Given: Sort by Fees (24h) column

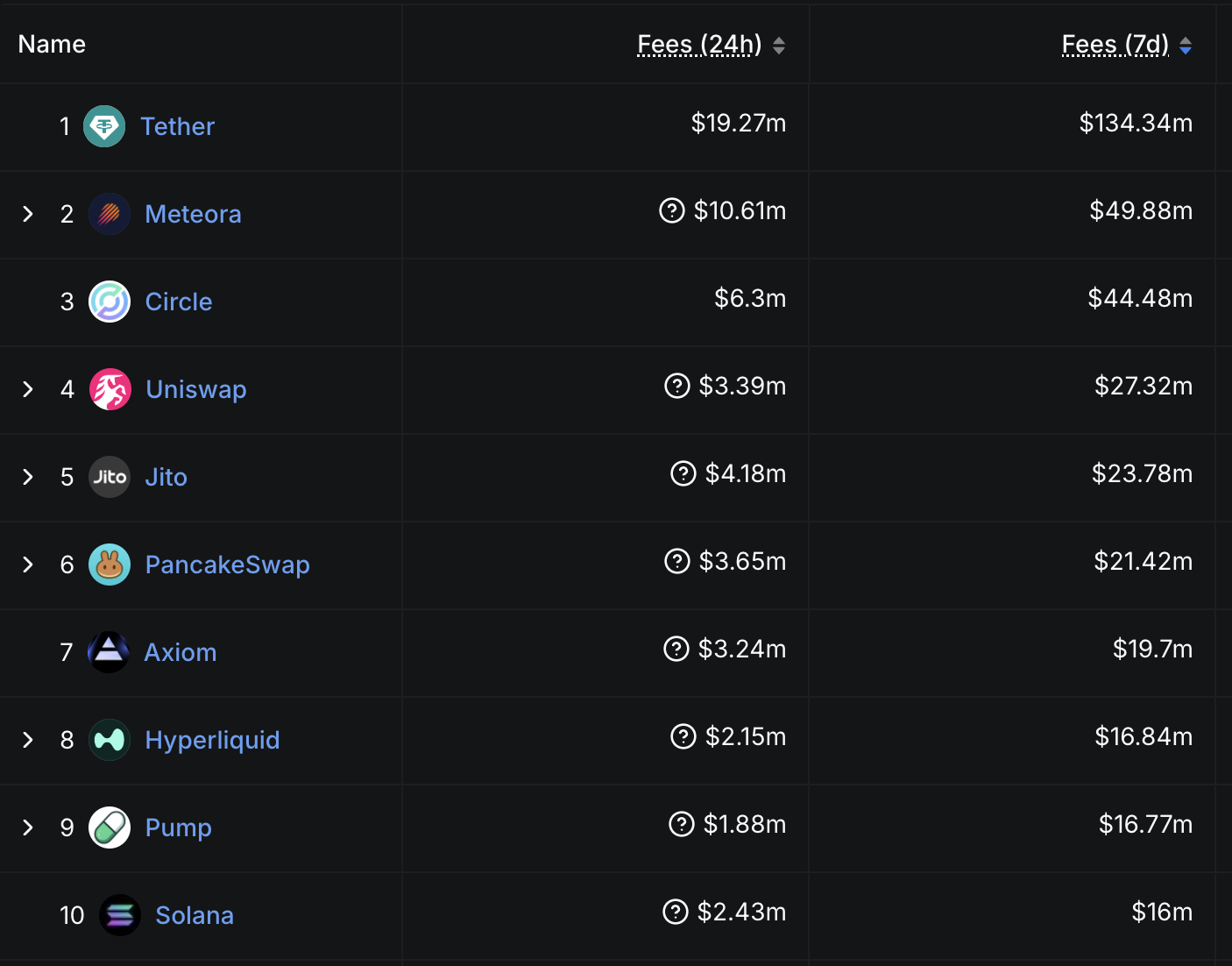Looking at the screenshot, I should point(697,44).
